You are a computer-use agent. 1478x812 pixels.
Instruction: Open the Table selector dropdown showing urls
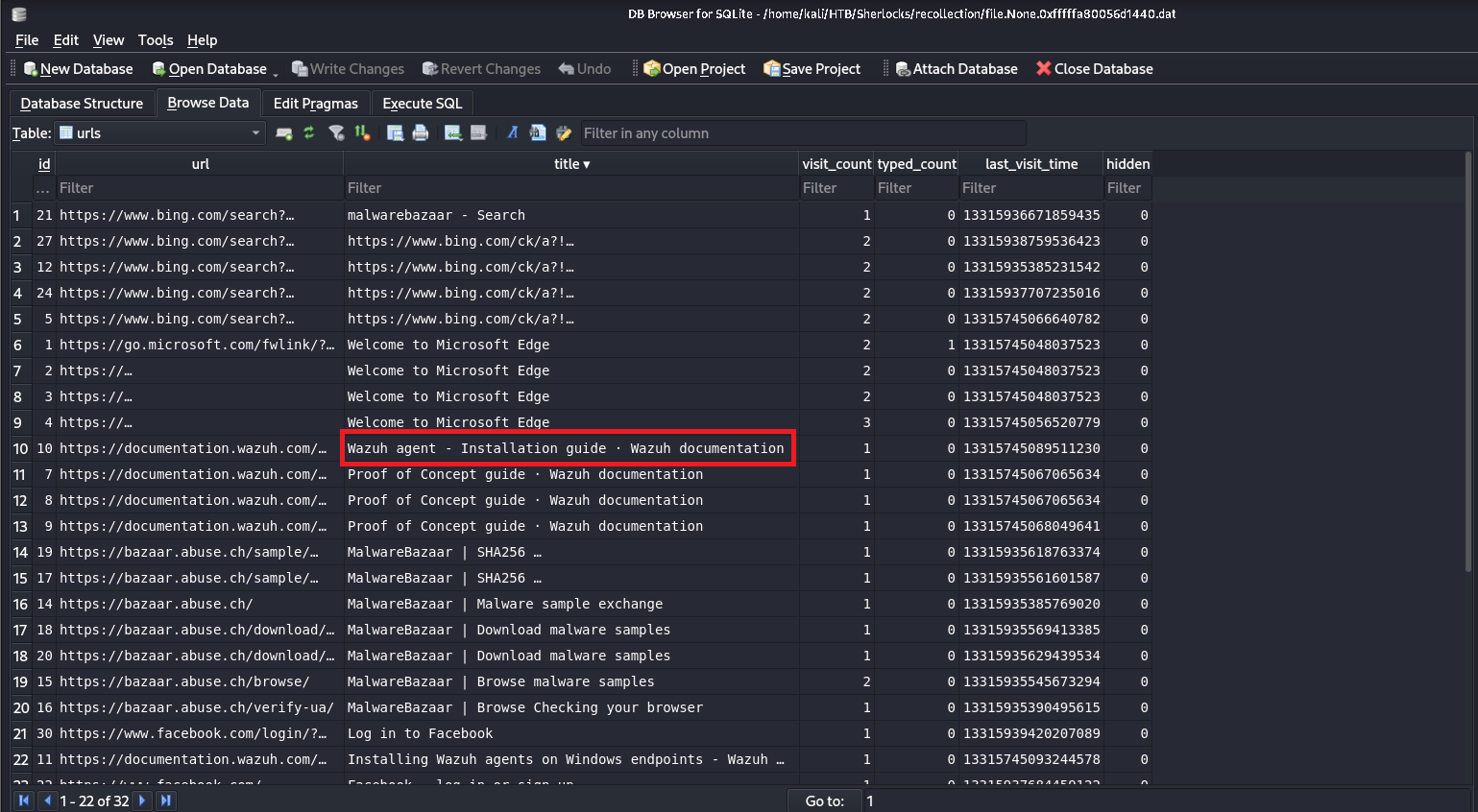click(160, 133)
